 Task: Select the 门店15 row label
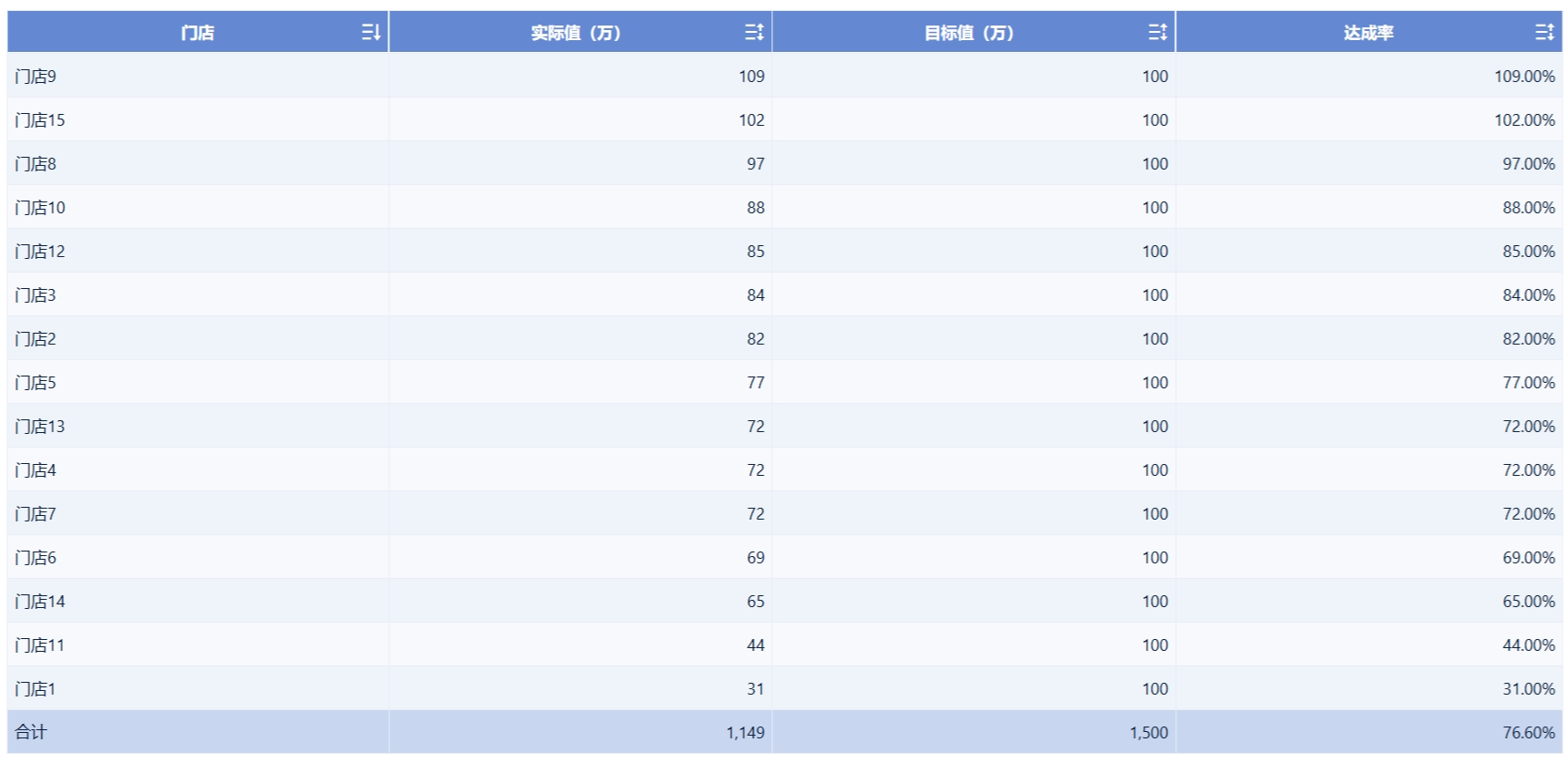[40, 120]
